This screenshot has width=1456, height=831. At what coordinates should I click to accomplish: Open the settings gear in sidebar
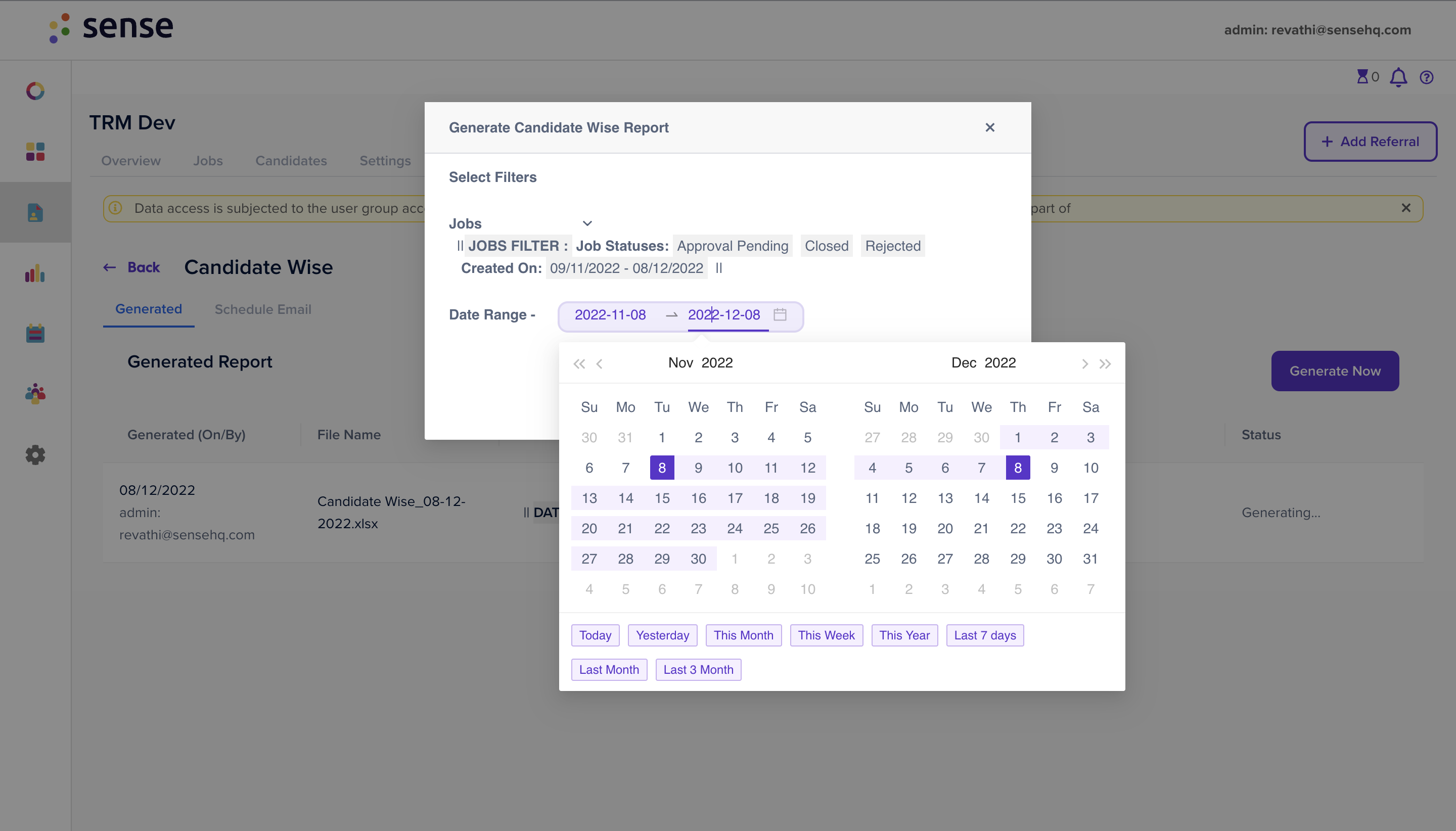point(35,455)
